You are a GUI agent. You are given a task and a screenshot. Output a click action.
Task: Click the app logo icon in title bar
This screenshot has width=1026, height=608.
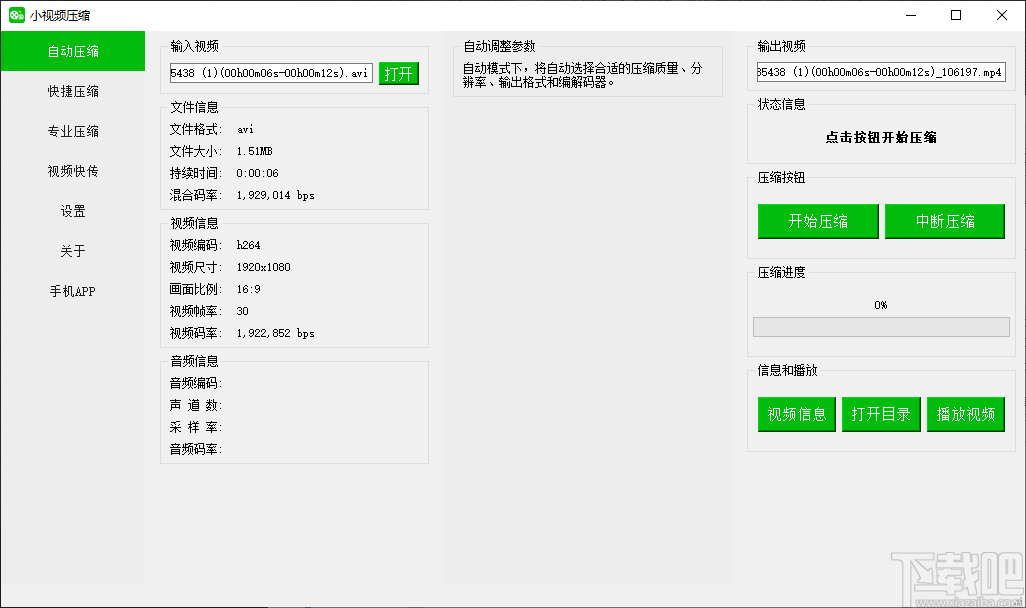click(17, 14)
